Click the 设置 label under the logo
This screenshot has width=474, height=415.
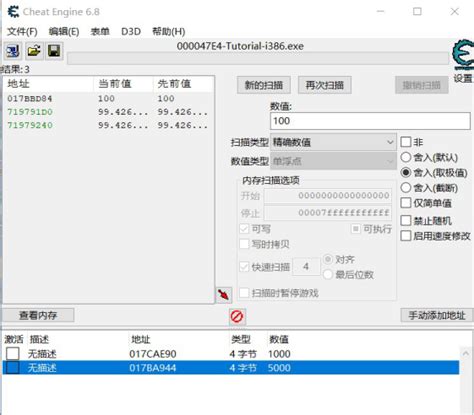click(x=463, y=79)
